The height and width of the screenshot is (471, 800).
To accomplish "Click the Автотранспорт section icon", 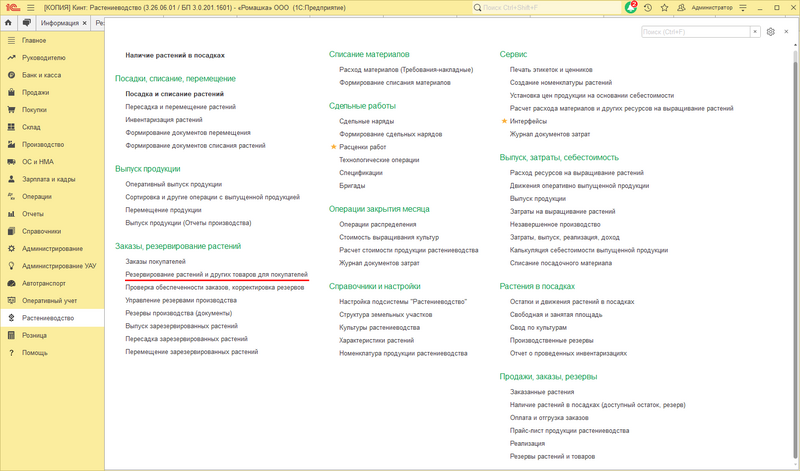I will 11,283.
